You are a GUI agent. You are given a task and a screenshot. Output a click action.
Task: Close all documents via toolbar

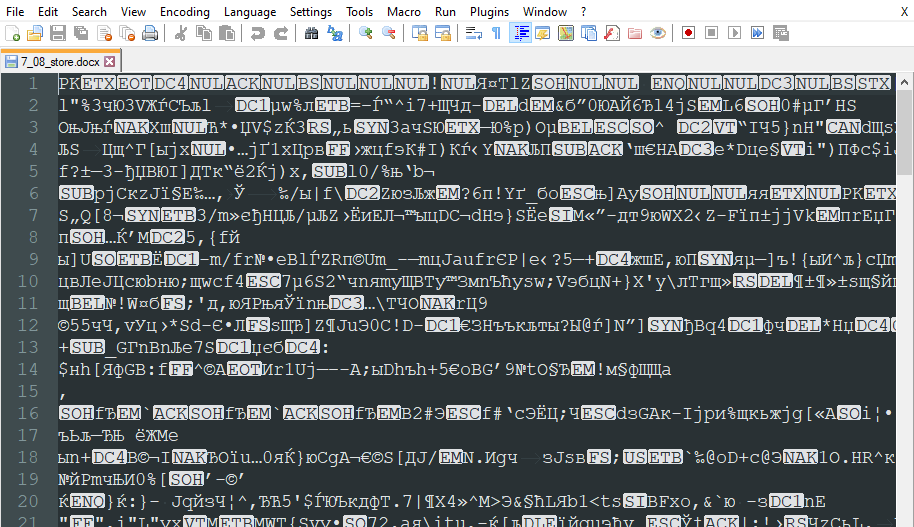coord(127,33)
